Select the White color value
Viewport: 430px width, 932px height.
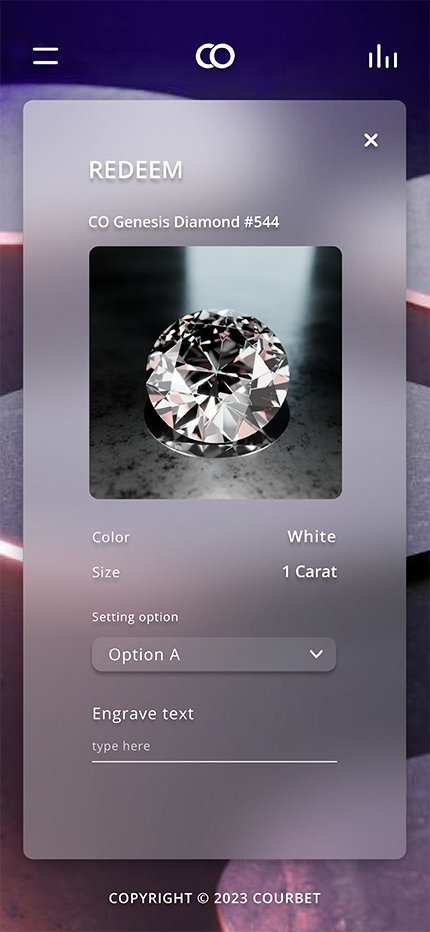(x=312, y=537)
